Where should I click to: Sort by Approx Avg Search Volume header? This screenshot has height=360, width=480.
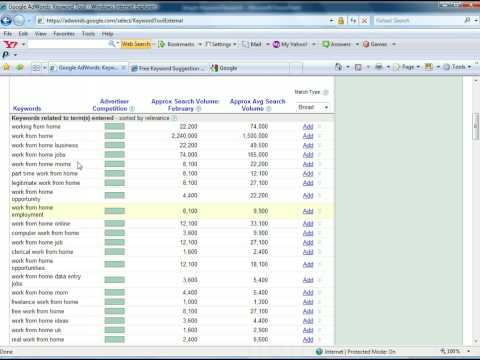tap(257, 105)
